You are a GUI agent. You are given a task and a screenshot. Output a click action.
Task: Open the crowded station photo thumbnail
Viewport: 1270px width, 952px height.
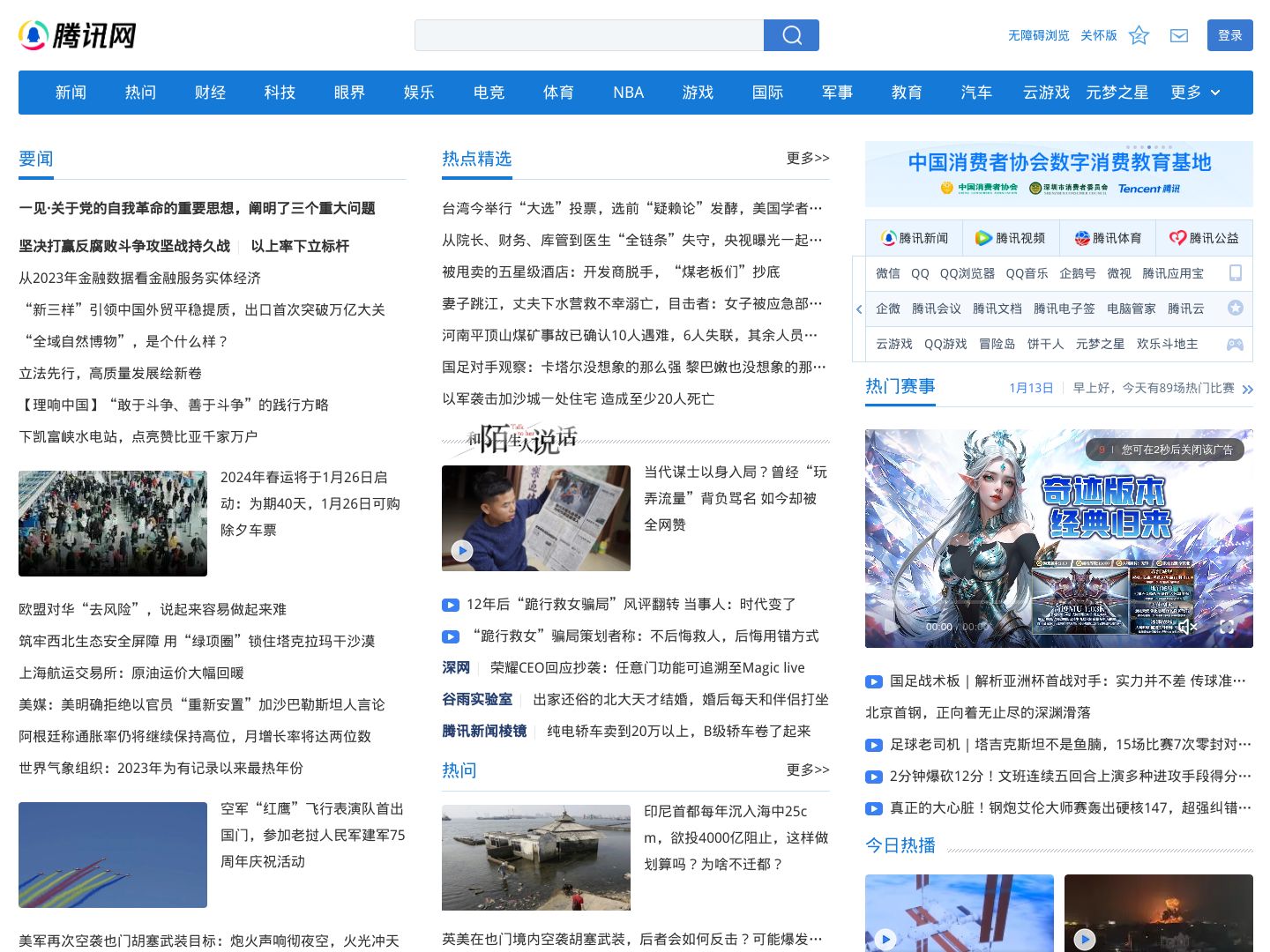coord(113,524)
